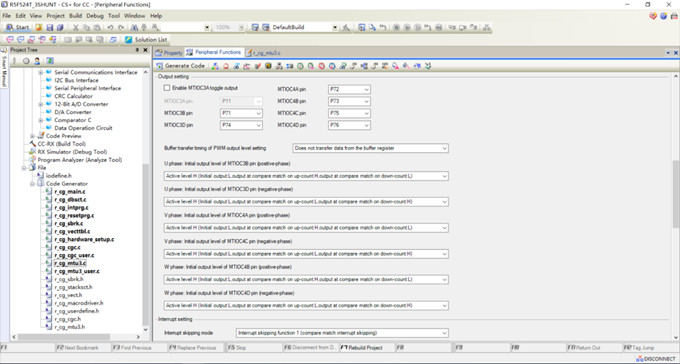Select the Voltage Detection Circuit peripheral icon
Image resolution: width=680 pixels, height=364 pixels.
226,66
